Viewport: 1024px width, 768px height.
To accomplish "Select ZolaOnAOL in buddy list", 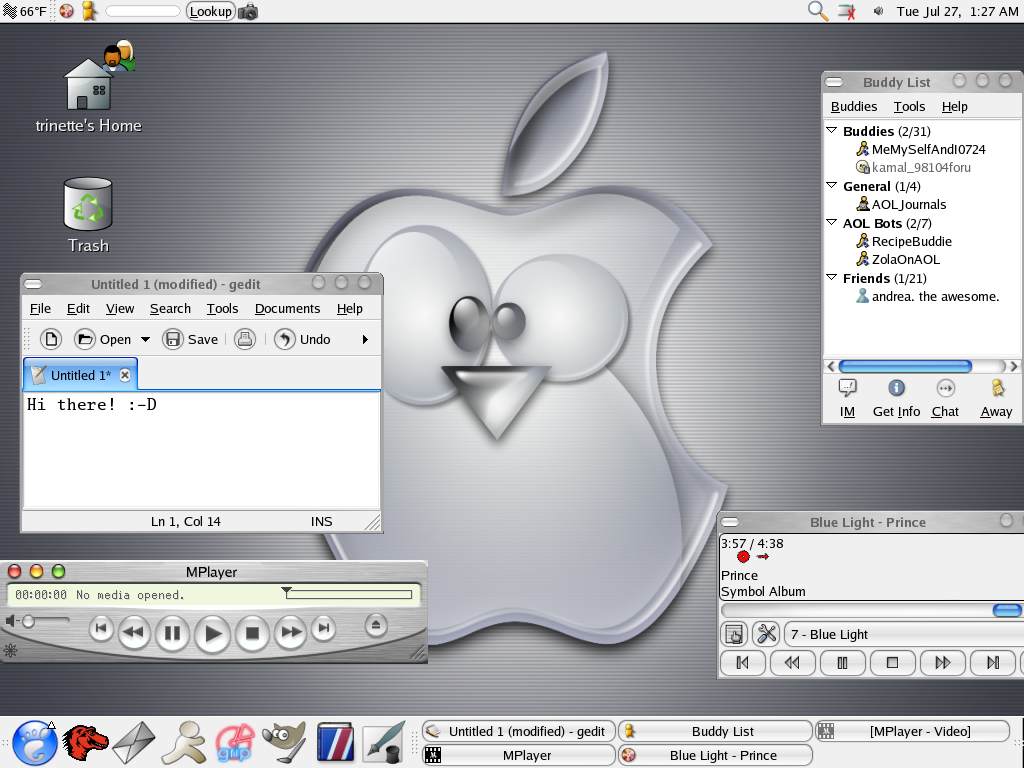I will coord(898,259).
